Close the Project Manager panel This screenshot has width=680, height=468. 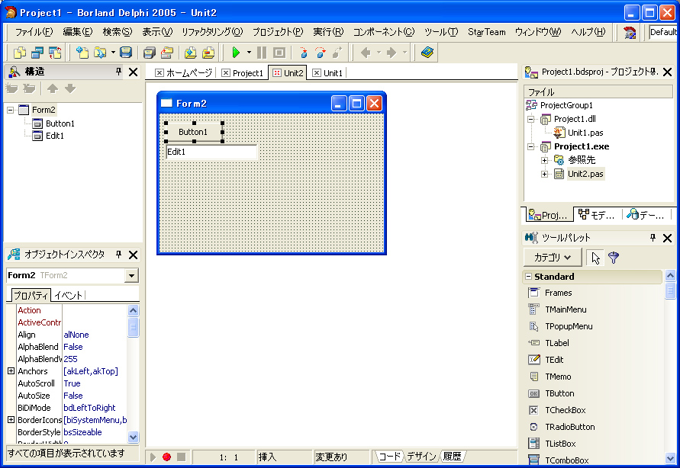[x=667, y=72]
